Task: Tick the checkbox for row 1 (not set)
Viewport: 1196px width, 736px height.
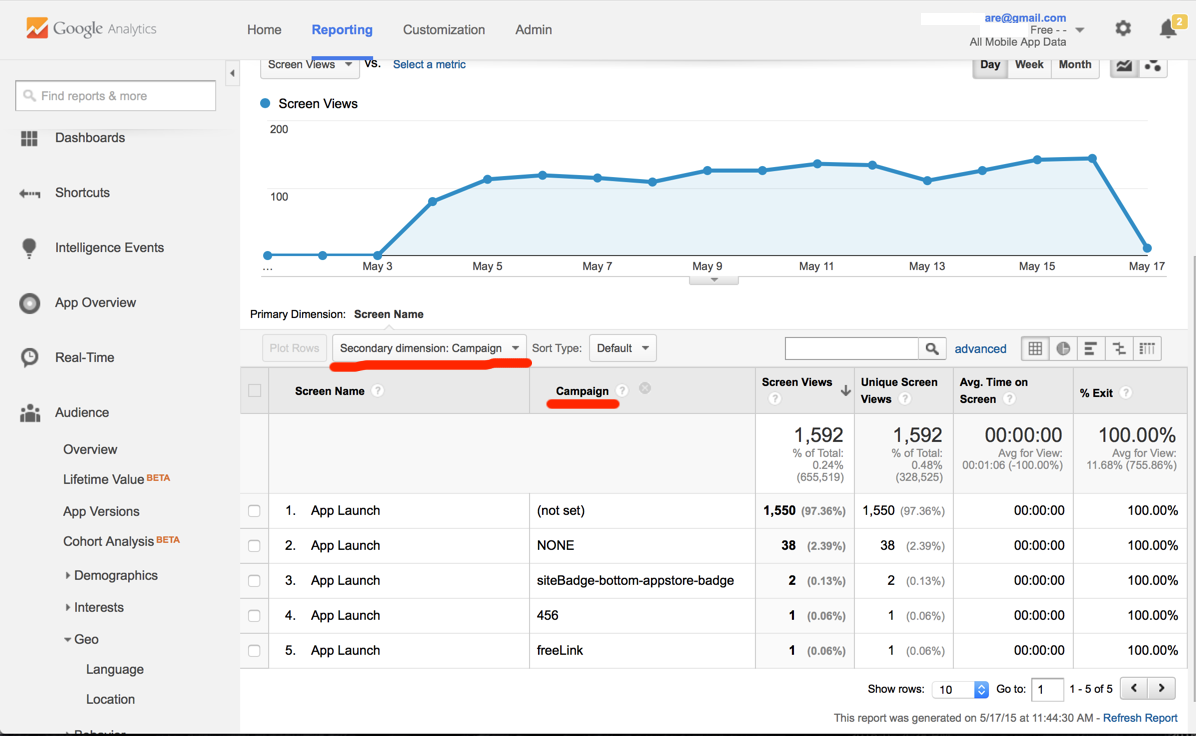Action: 255,511
